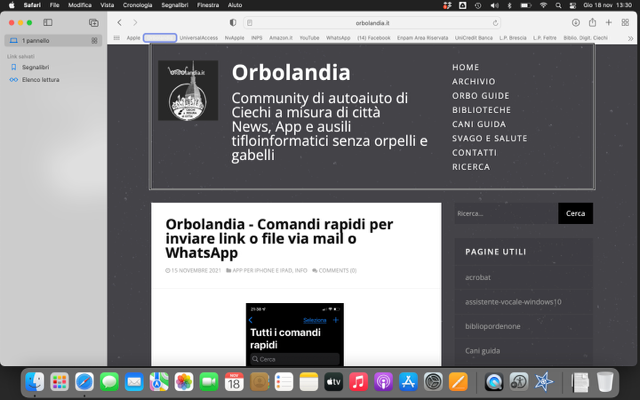Open the tab grid icon beside 1 pannello
640x400 pixels.
point(94,40)
